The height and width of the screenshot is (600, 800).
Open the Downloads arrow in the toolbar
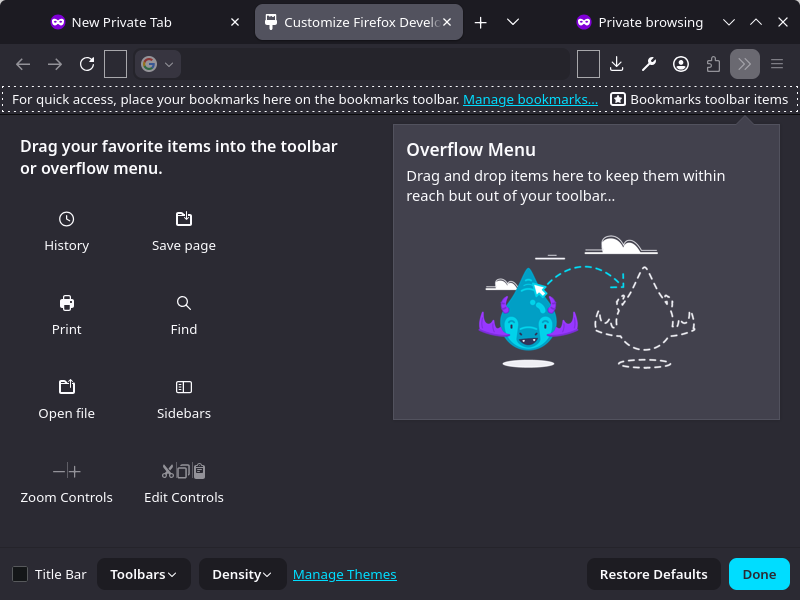point(616,63)
